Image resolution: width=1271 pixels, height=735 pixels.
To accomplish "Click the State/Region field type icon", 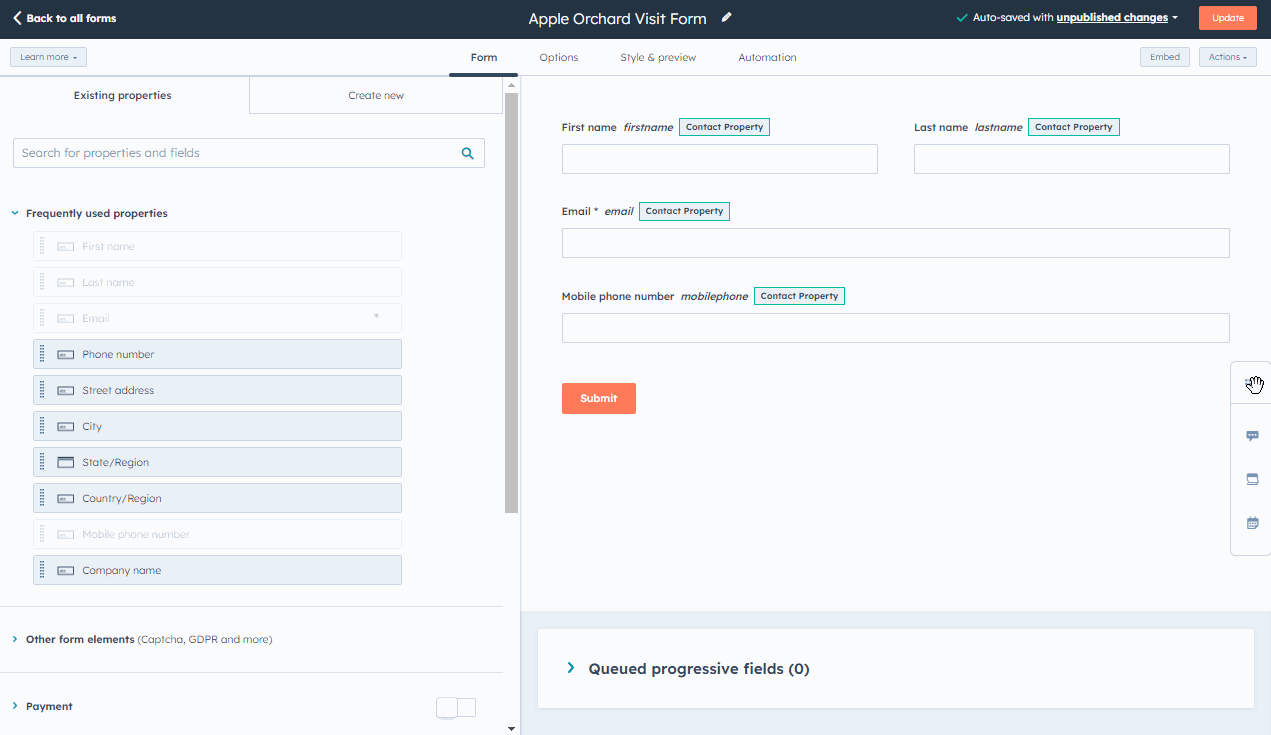I will point(66,462).
